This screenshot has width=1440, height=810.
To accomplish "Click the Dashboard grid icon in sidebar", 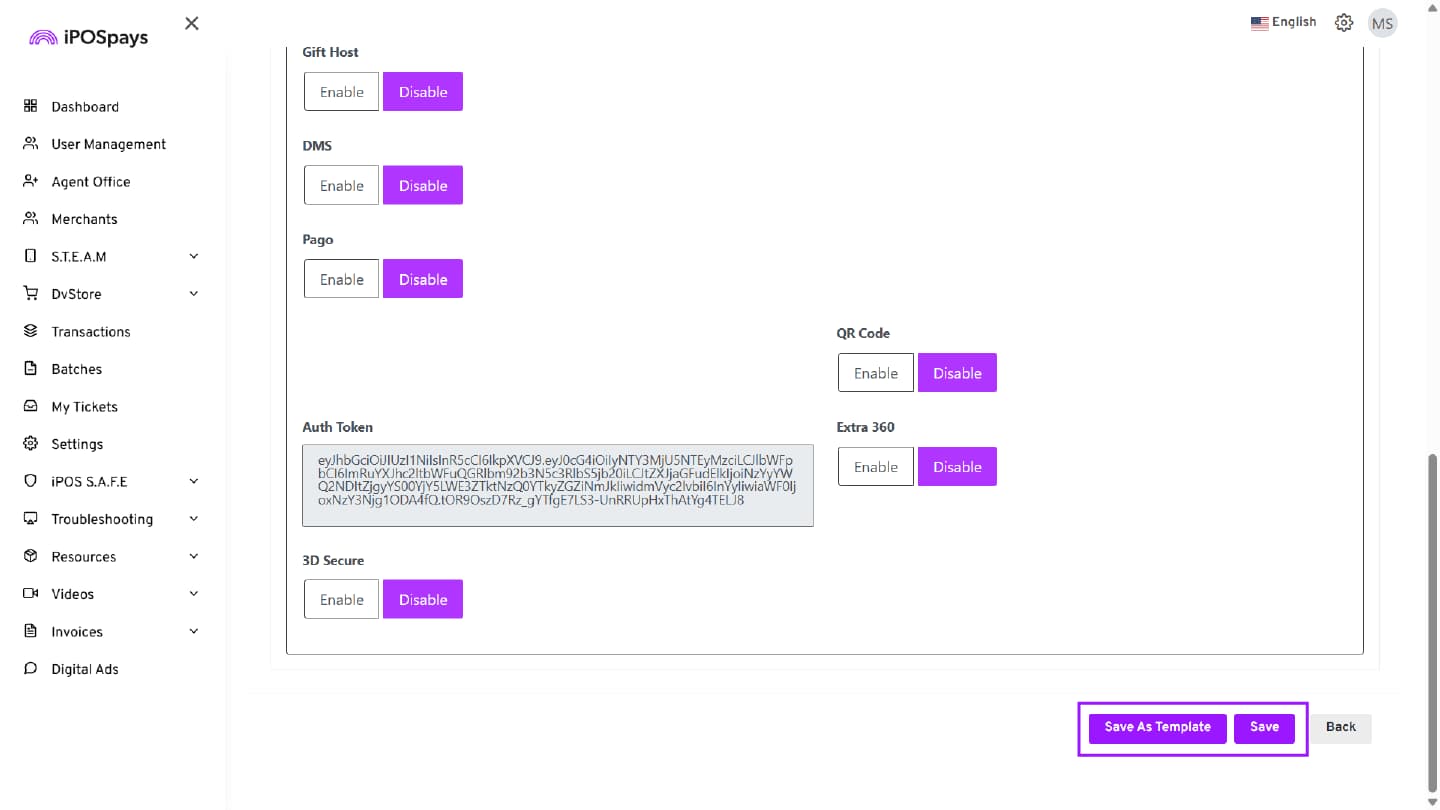I will (x=30, y=106).
